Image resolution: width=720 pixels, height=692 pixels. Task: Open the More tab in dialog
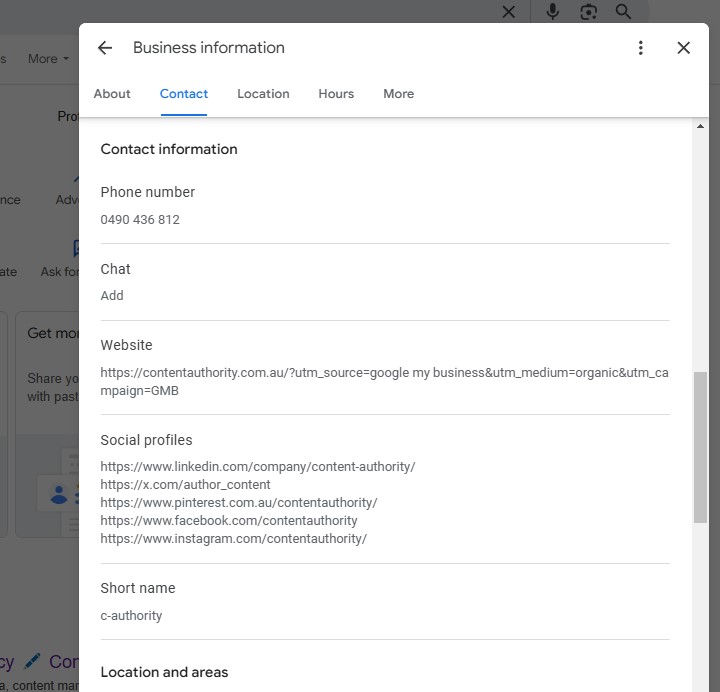[x=399, y=94]
